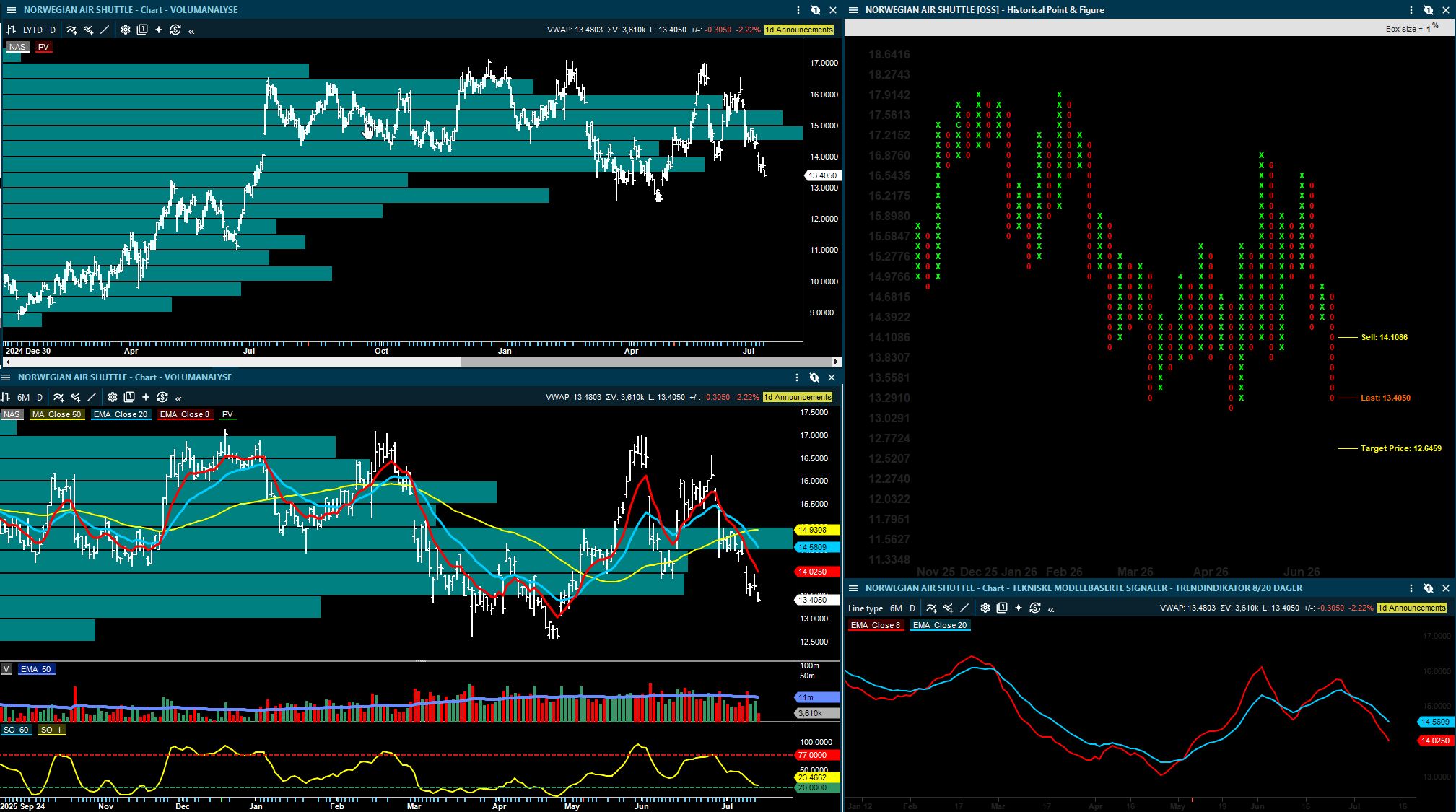The width and height of the screenshot is (1456, 812).
Task: Add comparison icon in 6M Volumanalyse toolbar
Action: pyautogui.click(x=75, y=397)
